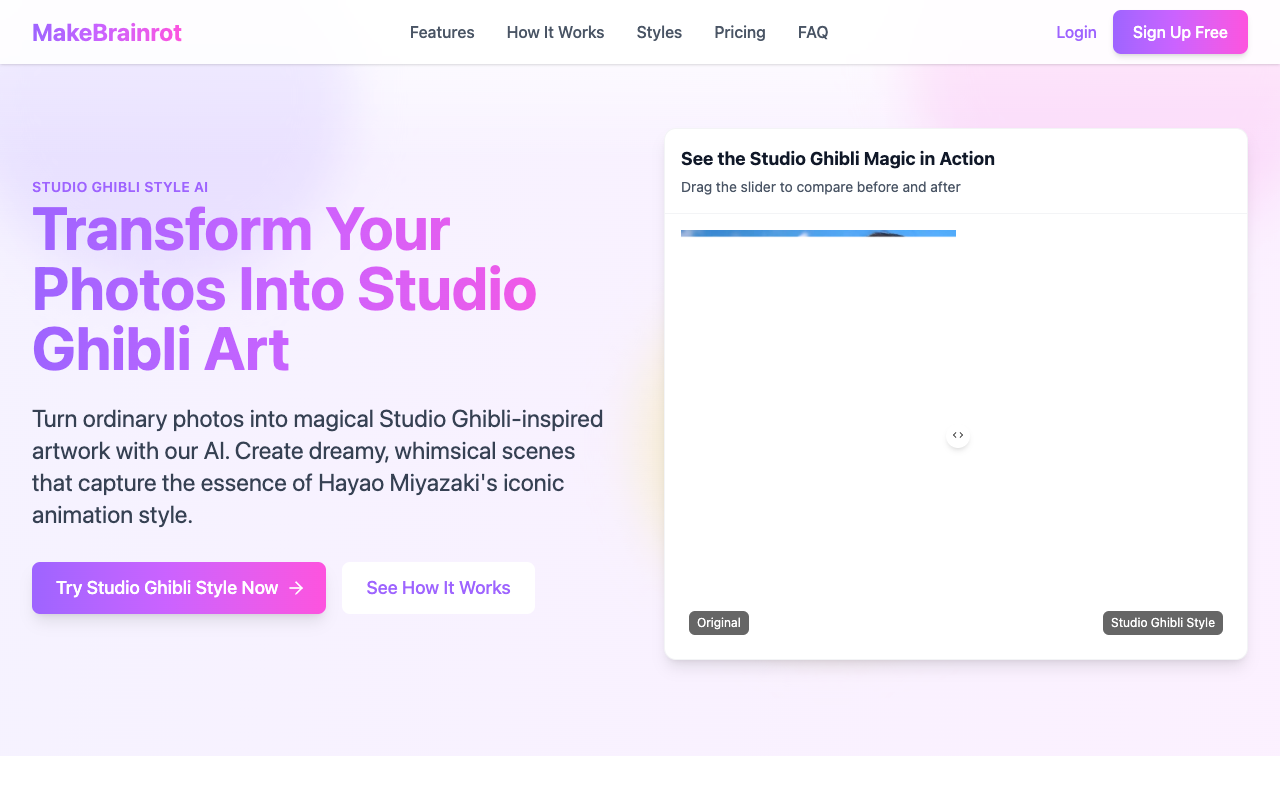Select Features in the navigation bar
Viewport: 1280px width, 800px height.
coord(442,32)
